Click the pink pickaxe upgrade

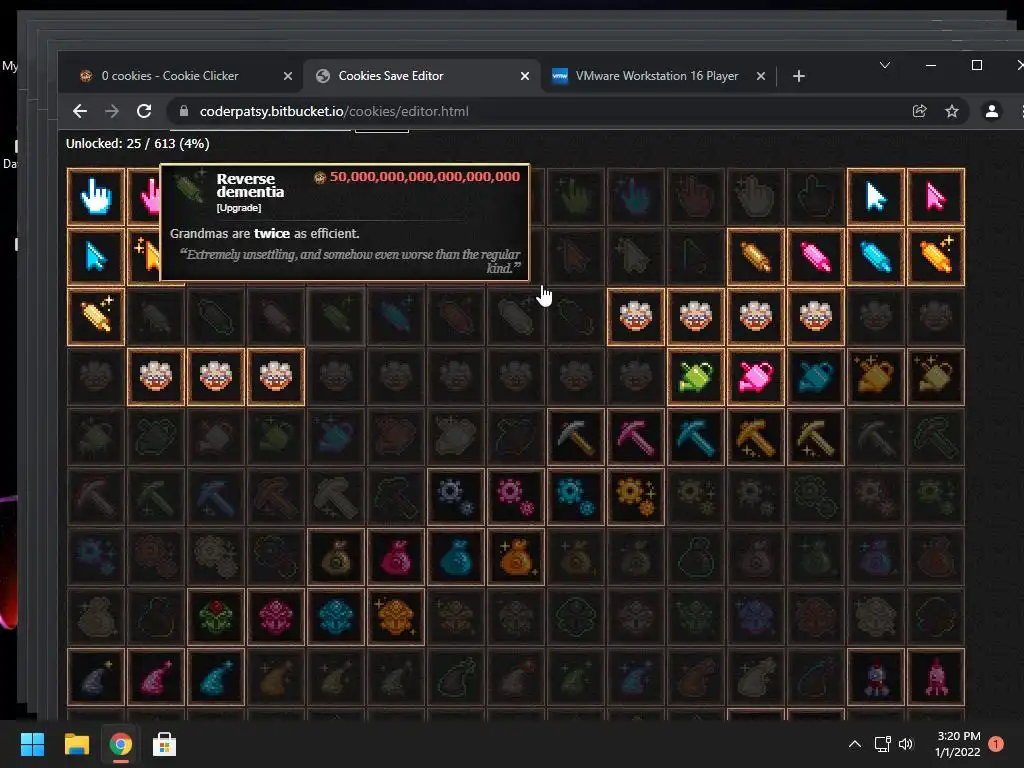(635, 437)
